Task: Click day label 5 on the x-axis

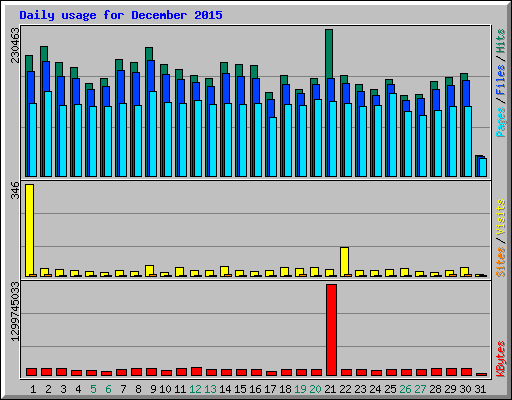Action: pos(93,389)
